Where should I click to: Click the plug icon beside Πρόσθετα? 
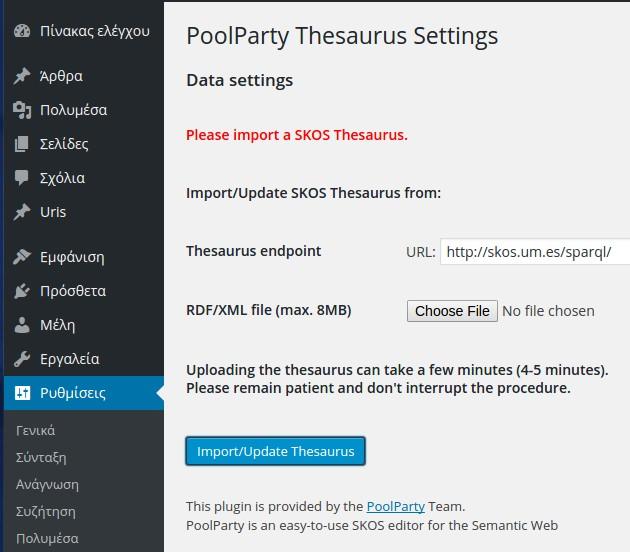pos(22,291)
